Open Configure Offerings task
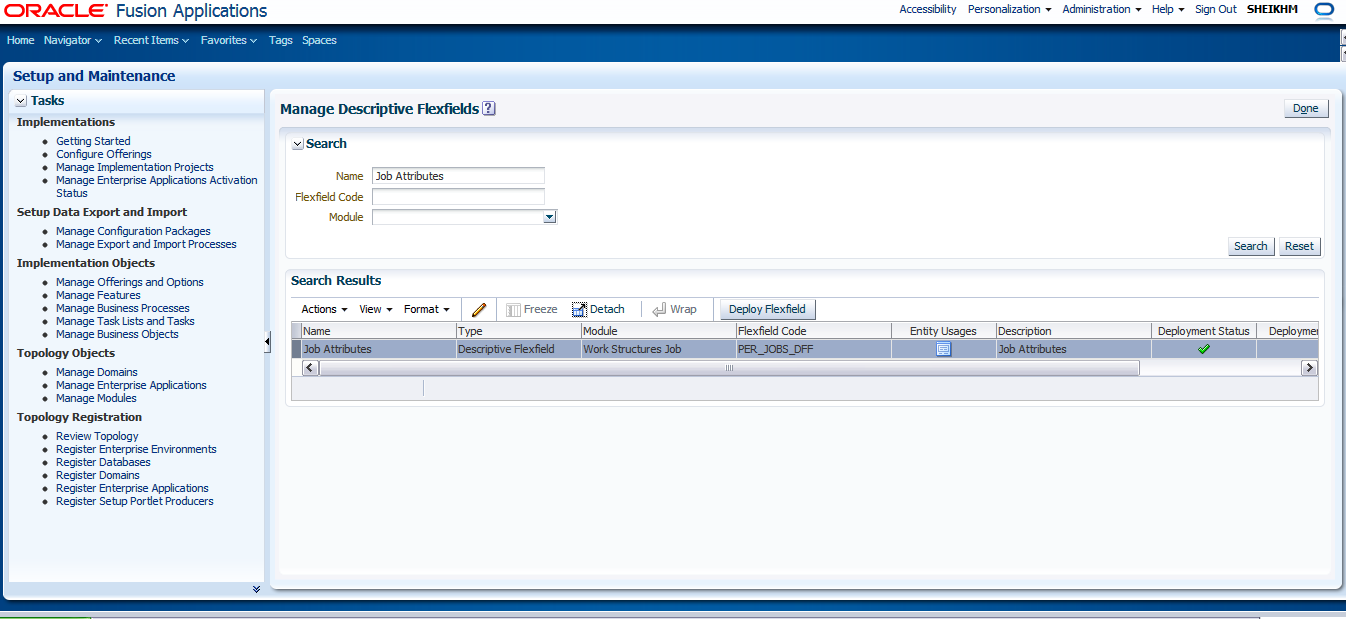The height and width of the screenshot is (619, 1346). pos(104,154)
